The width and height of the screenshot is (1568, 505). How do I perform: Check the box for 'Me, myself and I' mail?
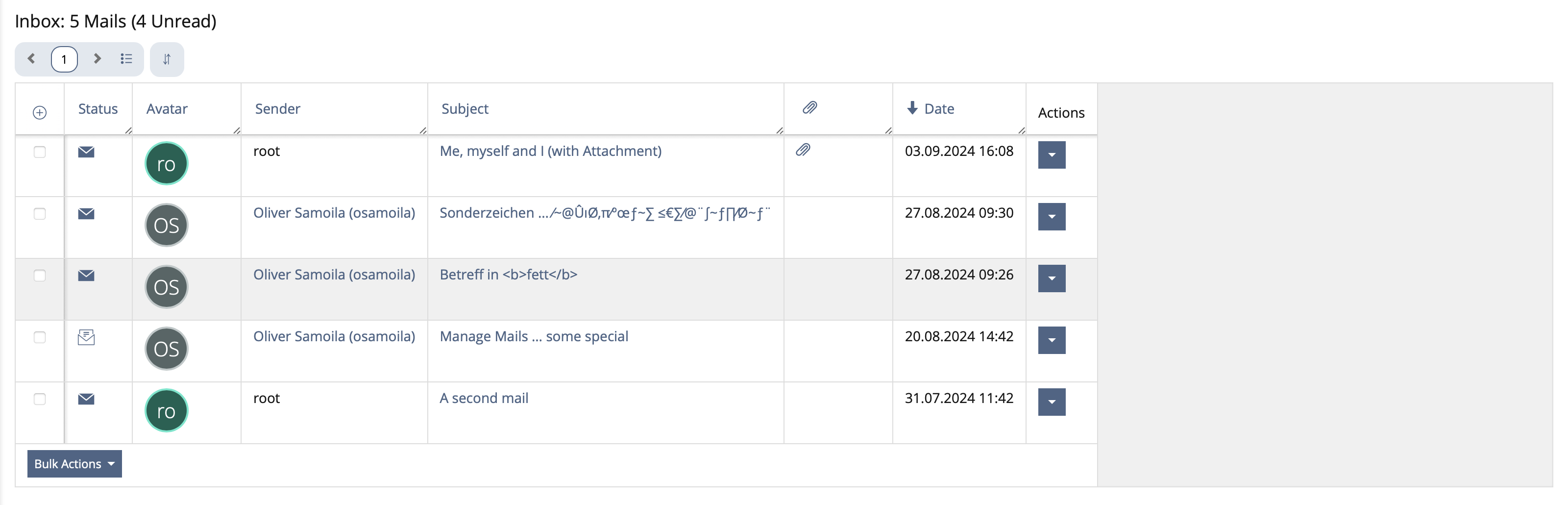point(40,152)
